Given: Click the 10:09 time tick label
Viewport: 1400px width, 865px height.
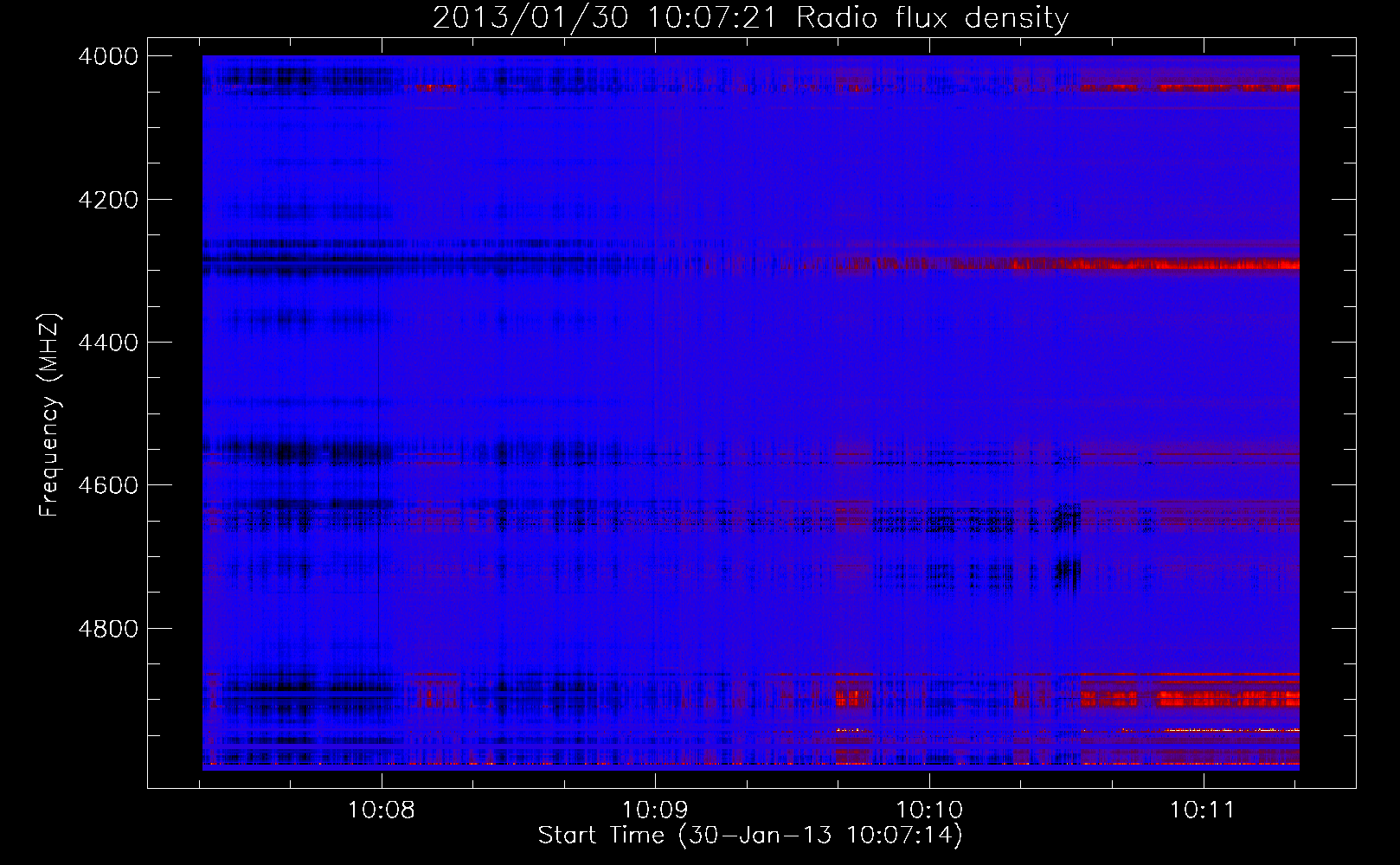Looking at the screenshot, I should pyautogui.click(x=655, y=811).
